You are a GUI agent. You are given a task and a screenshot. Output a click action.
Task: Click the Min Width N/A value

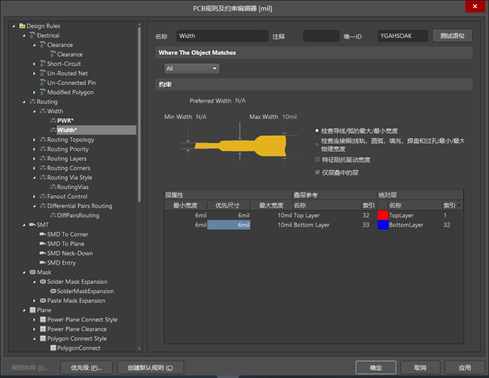201,117
